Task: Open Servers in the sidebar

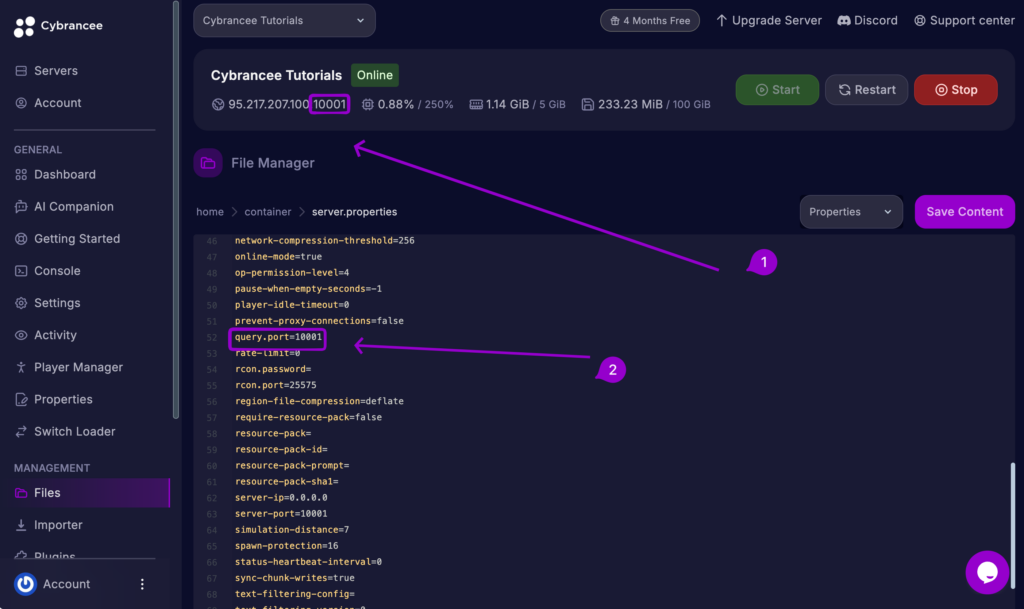Action: point(56,70)
